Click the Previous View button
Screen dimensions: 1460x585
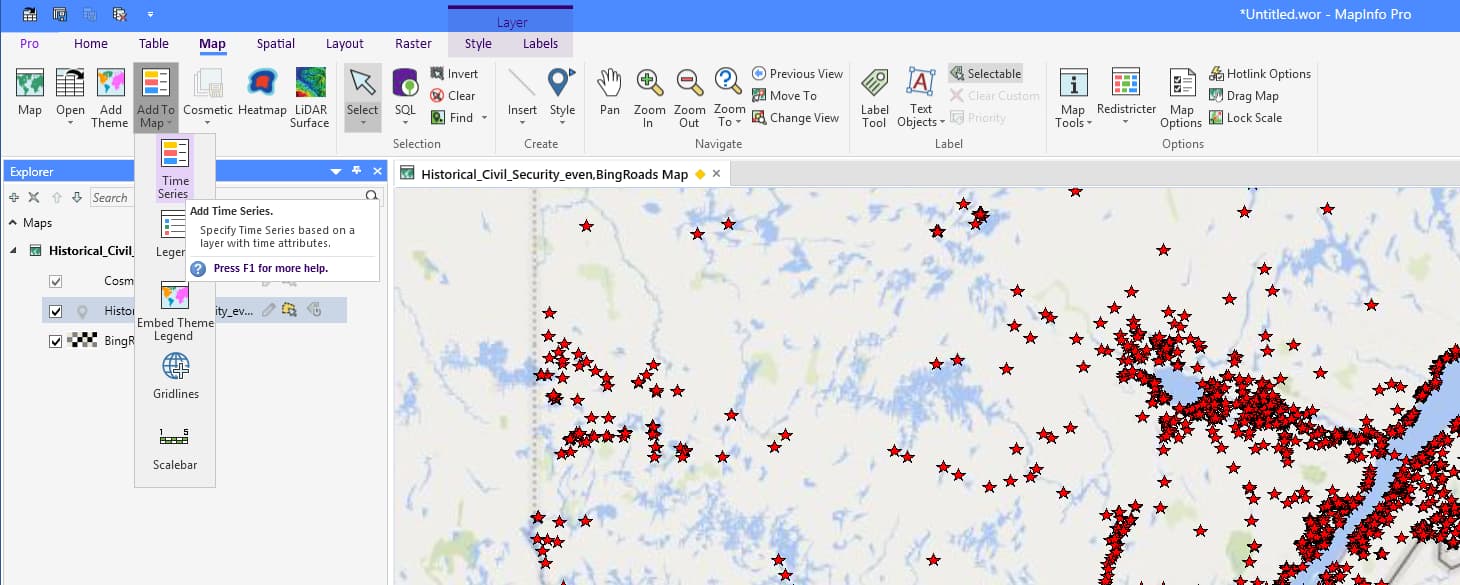797,73
